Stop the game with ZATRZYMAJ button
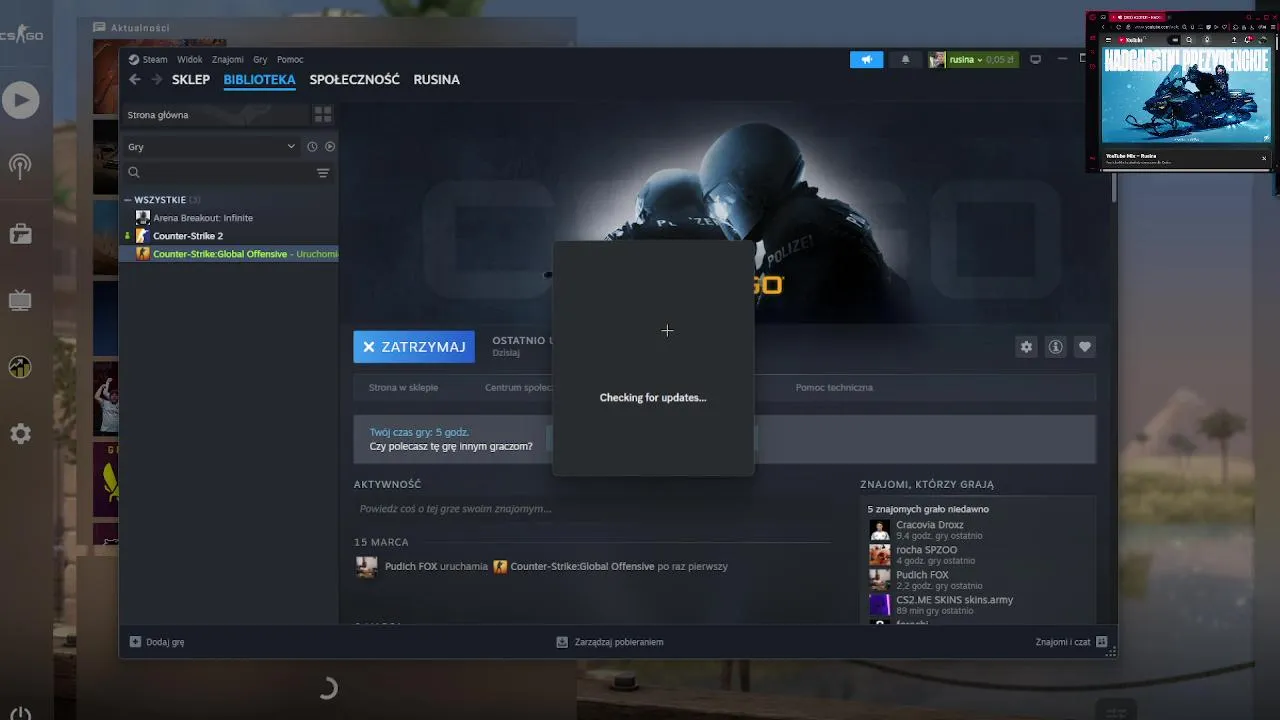Screen dimensions: 1280x720 click(414, 347)
